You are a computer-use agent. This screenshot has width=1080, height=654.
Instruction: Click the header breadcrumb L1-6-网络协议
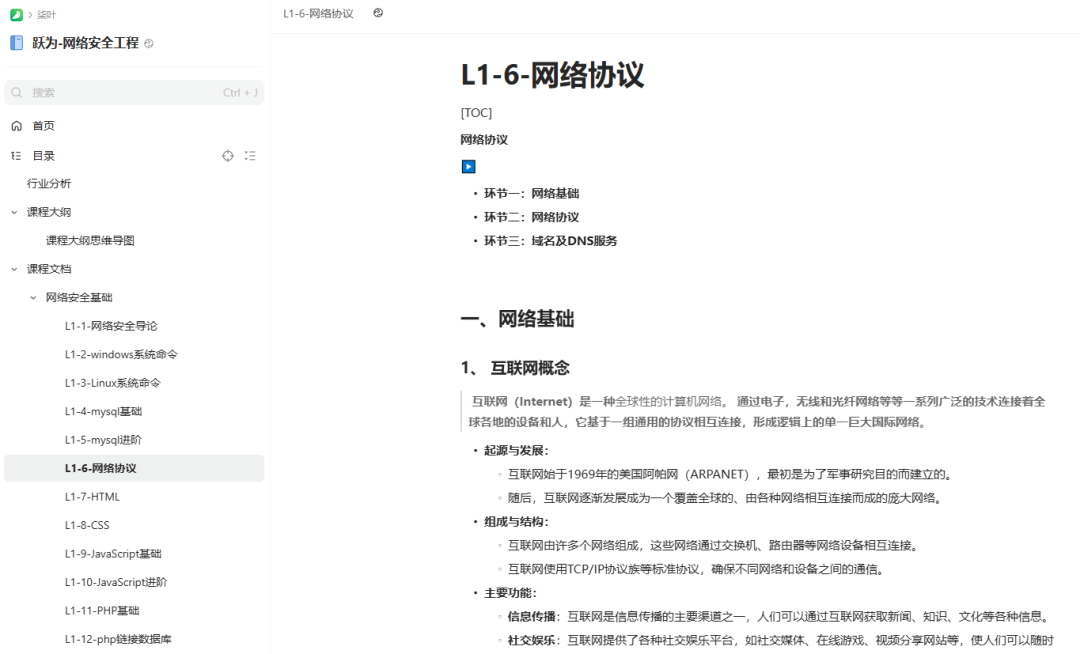coord(318,13)
